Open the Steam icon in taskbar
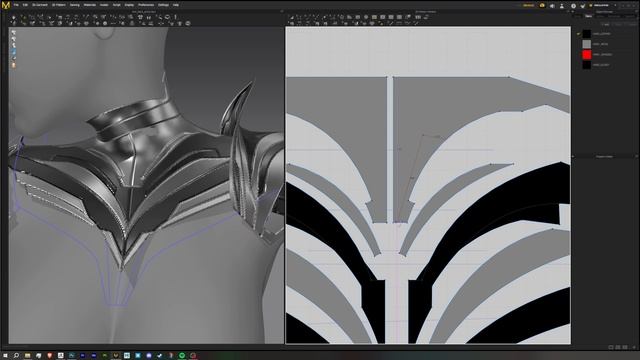The image size is (640, 360). click(x=160, y=356)
